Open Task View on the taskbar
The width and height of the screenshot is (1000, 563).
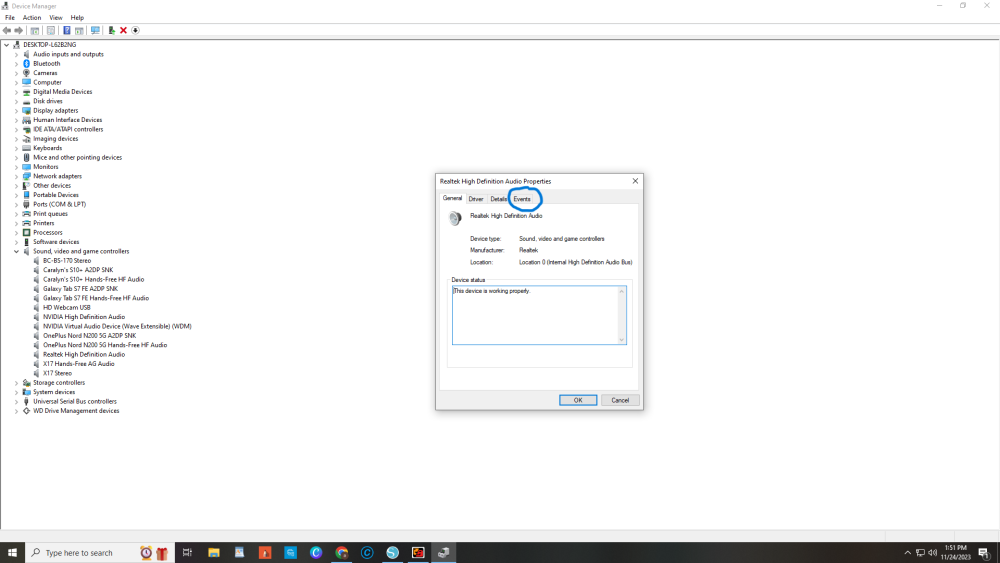(x=187, y=553)
